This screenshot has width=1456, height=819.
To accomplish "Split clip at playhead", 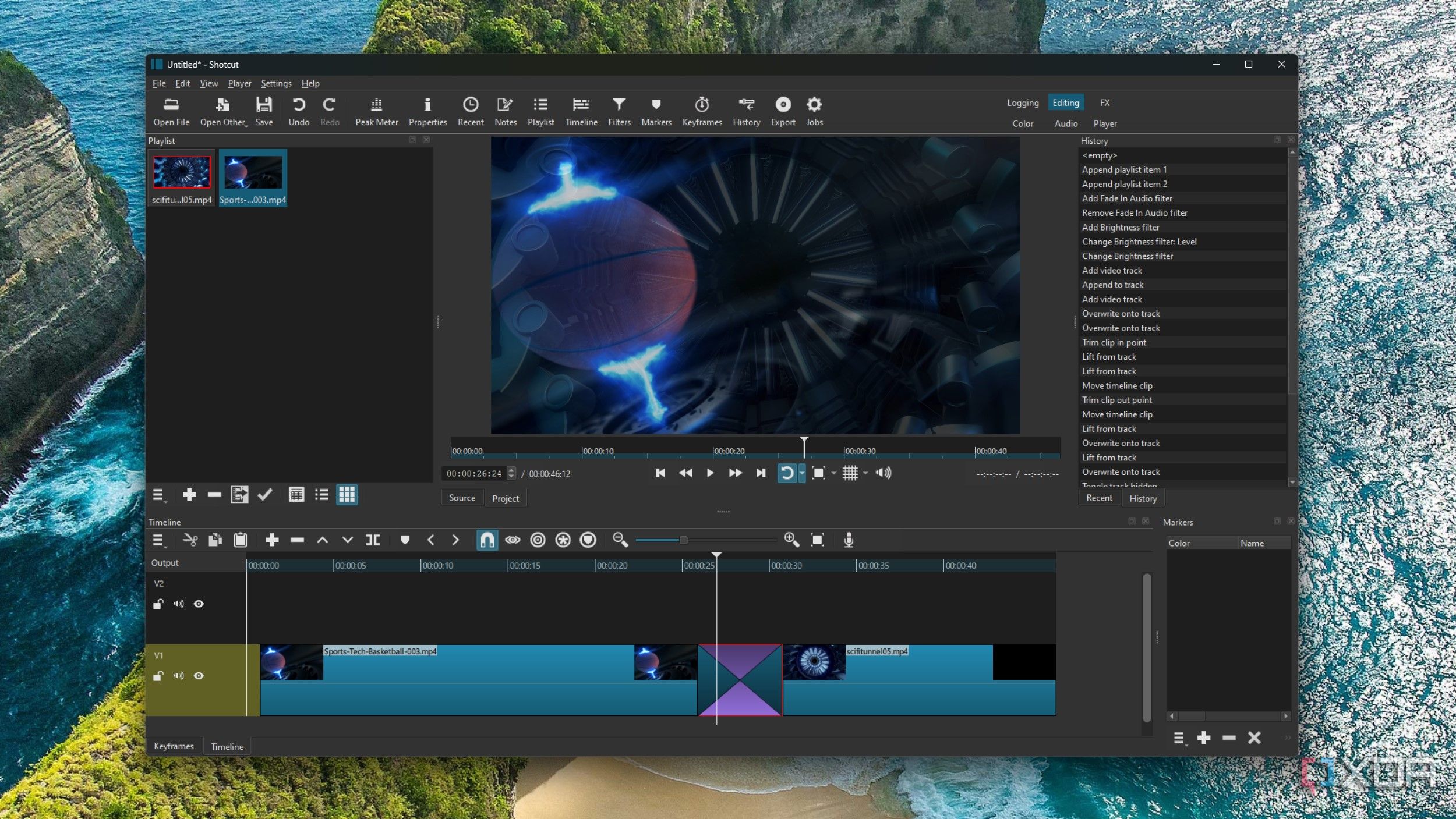I will (x=373, y=540).
